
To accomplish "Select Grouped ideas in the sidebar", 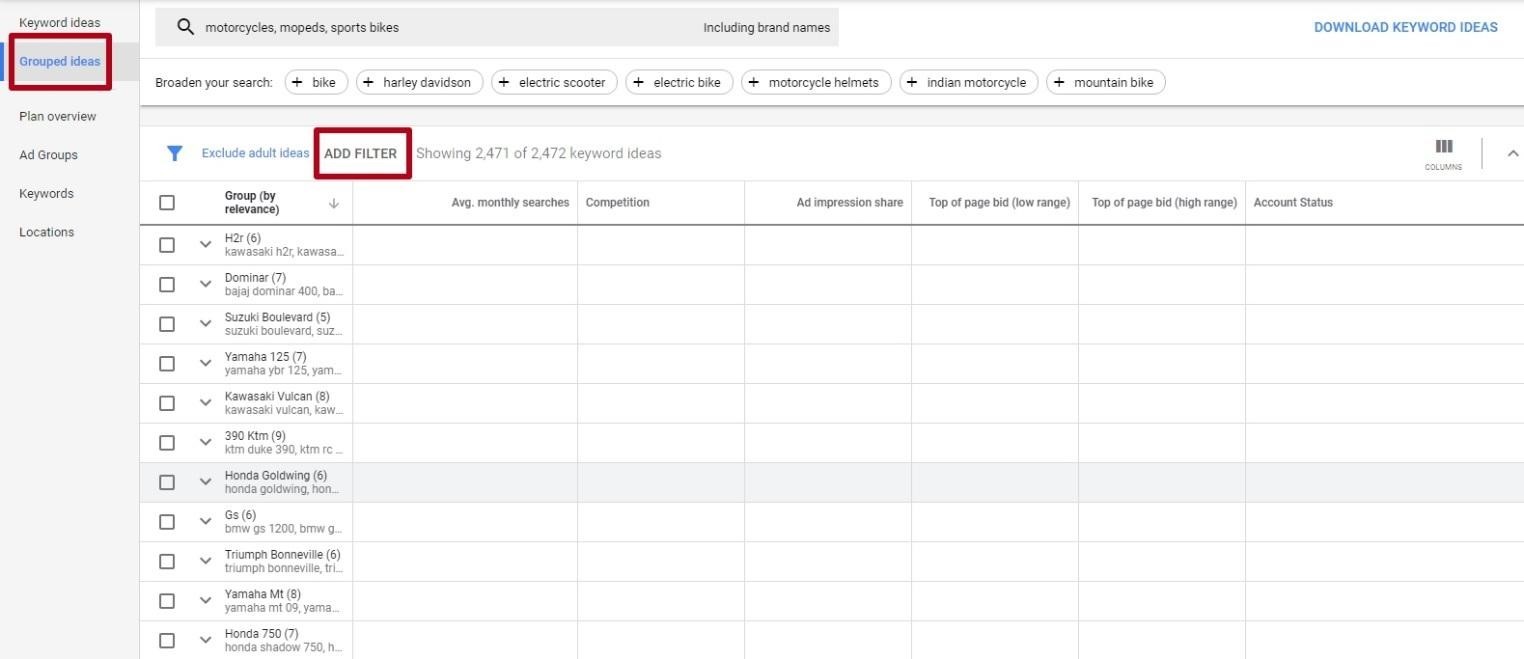I will [x=60, y=61].
